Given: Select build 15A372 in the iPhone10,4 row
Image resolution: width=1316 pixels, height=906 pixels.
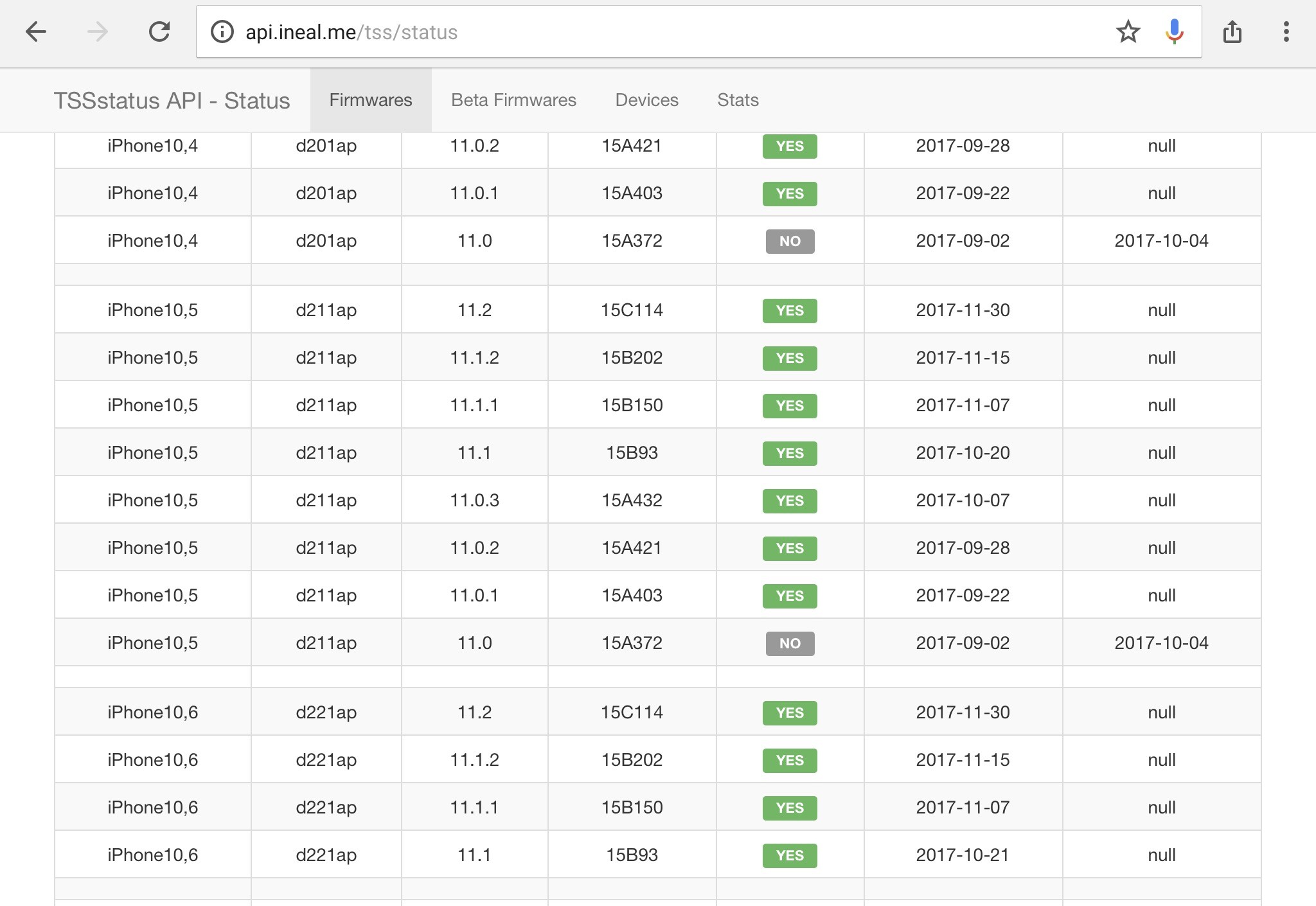Looking at the screenshot, I should [x=632, y=241].
